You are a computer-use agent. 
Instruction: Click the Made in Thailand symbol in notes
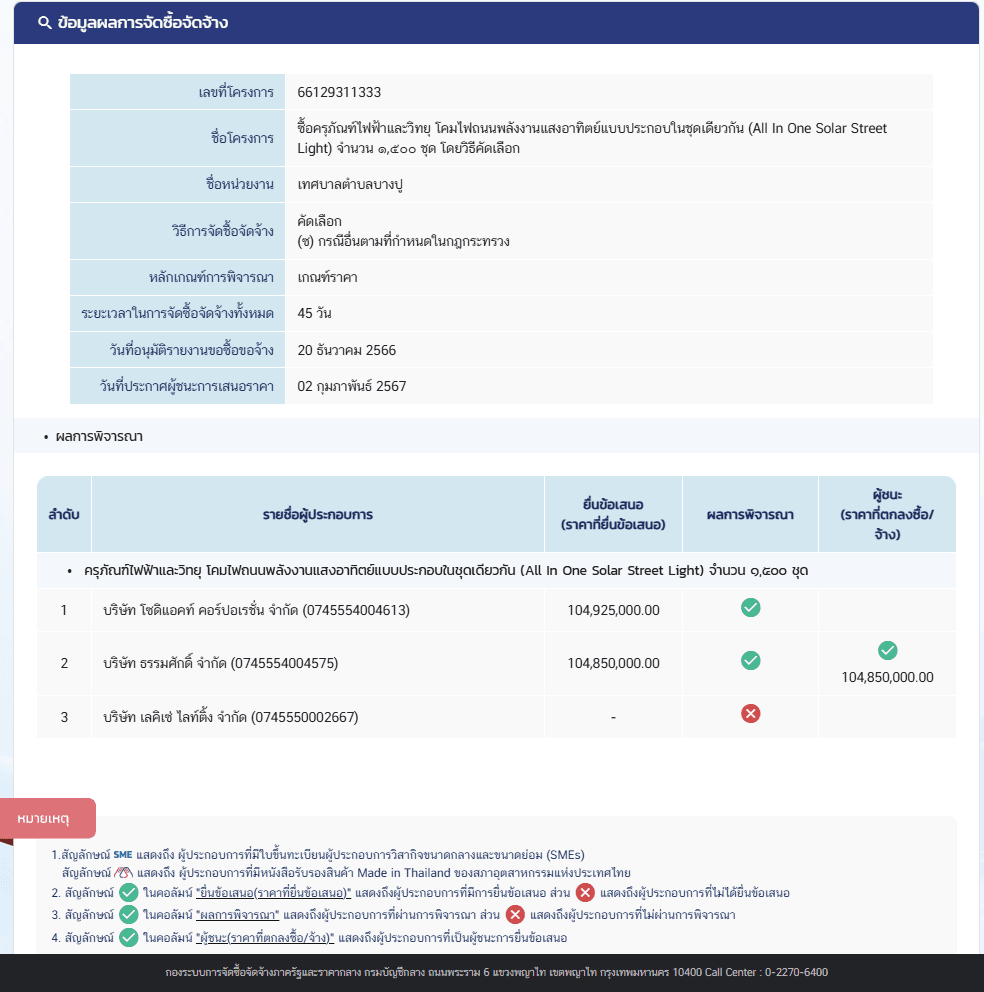[x=124, y=873]
